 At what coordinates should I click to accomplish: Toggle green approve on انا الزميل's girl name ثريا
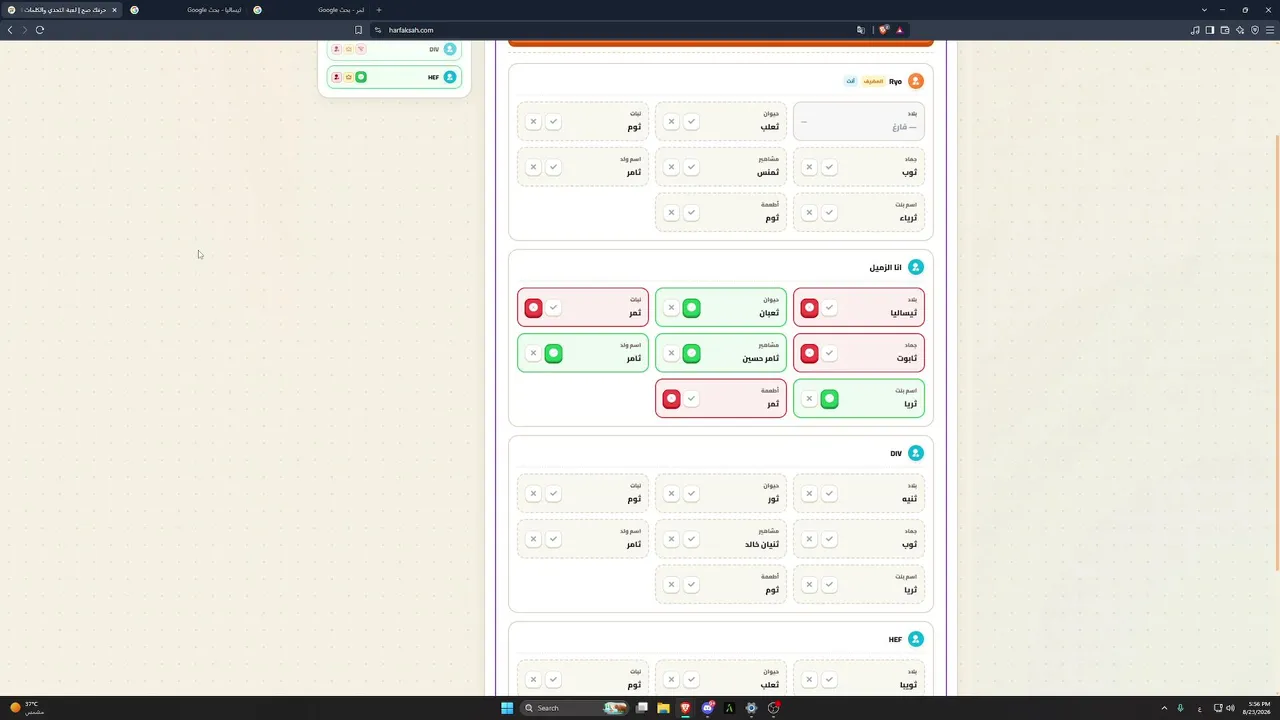click(829, 399)
